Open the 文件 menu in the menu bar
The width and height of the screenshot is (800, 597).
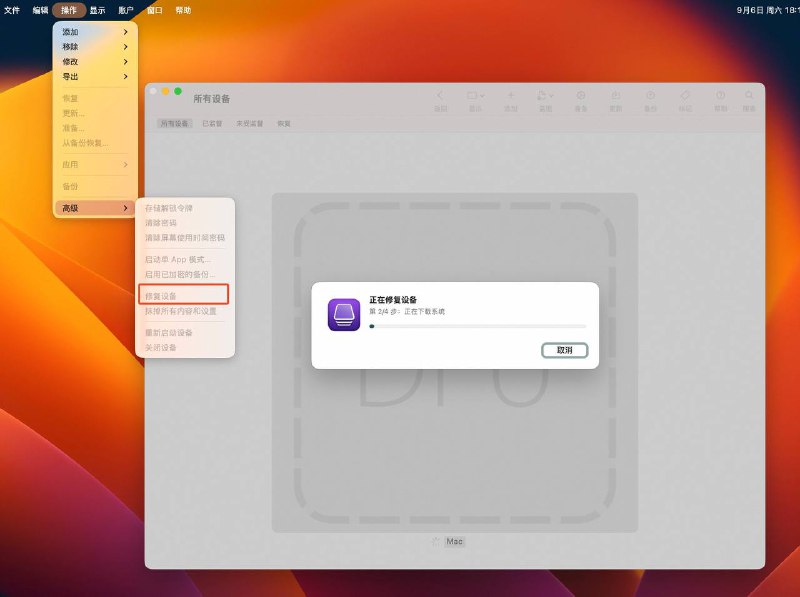coord(12,9)
